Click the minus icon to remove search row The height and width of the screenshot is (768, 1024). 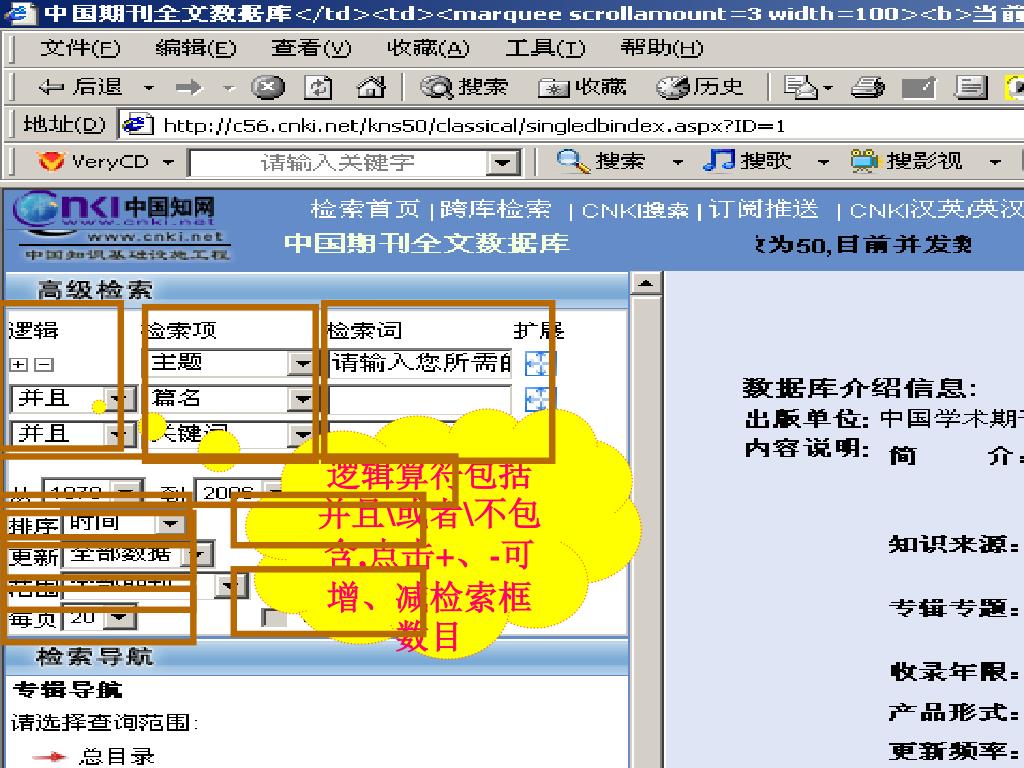tap(43, 364)
